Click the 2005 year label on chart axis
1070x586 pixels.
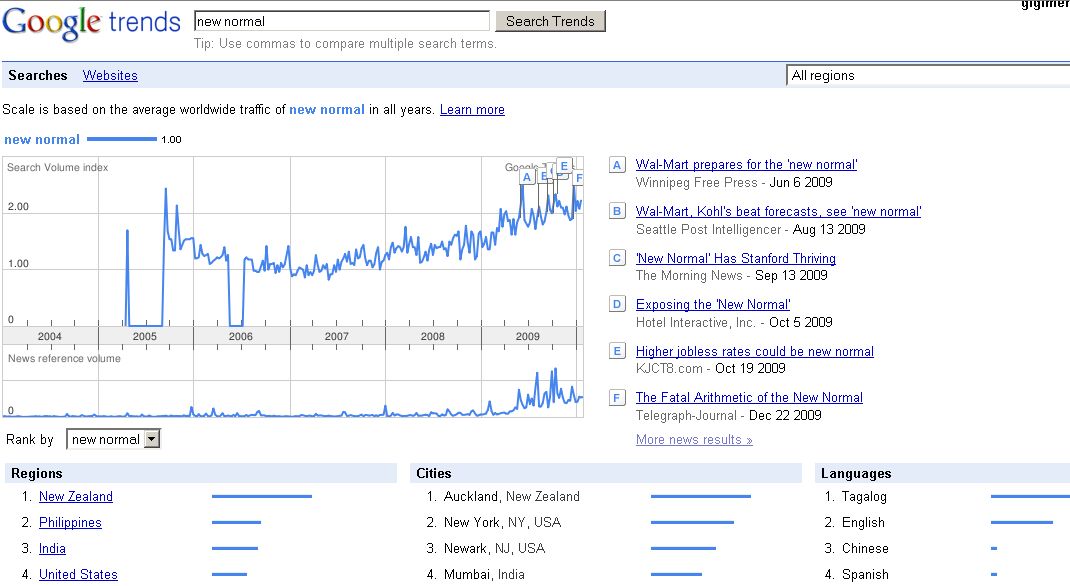[145, 336]
